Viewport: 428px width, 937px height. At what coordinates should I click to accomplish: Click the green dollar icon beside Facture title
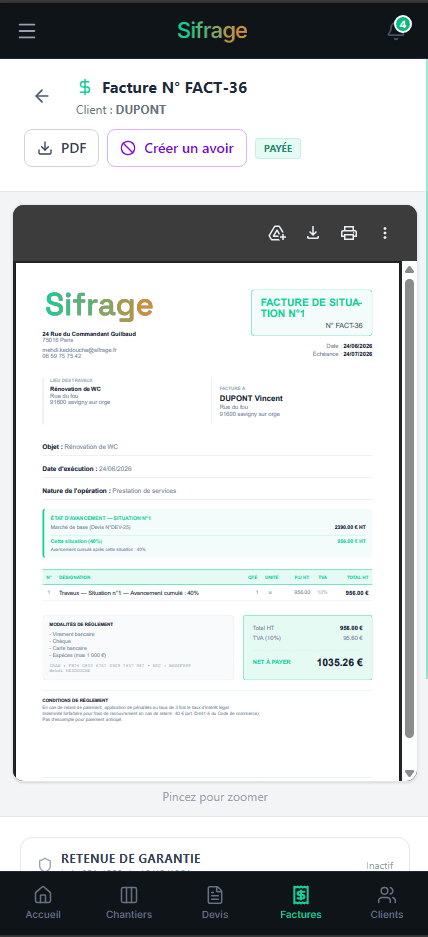coord(85,88)
